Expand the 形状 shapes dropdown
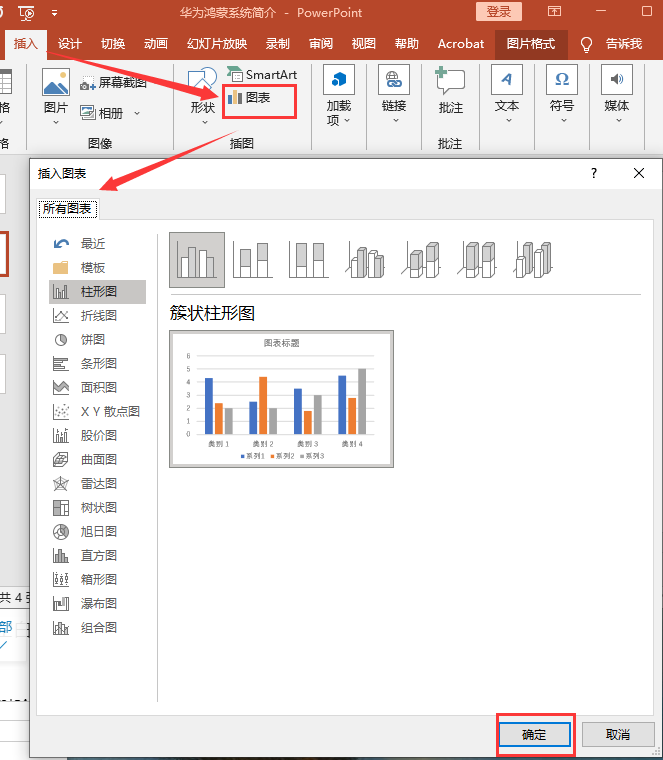 click(202, 113)
